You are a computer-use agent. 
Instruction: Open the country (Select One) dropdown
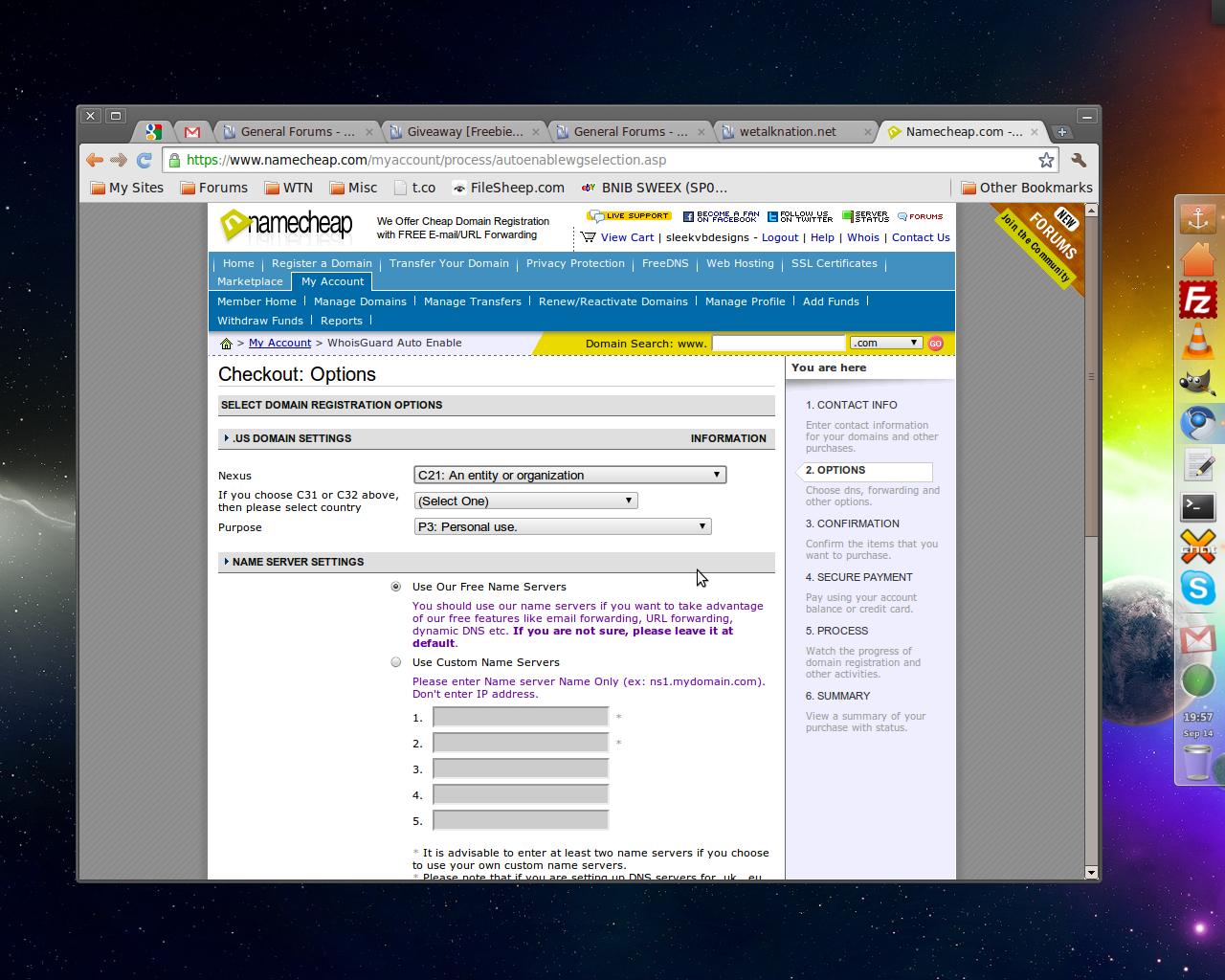point(525,501)
